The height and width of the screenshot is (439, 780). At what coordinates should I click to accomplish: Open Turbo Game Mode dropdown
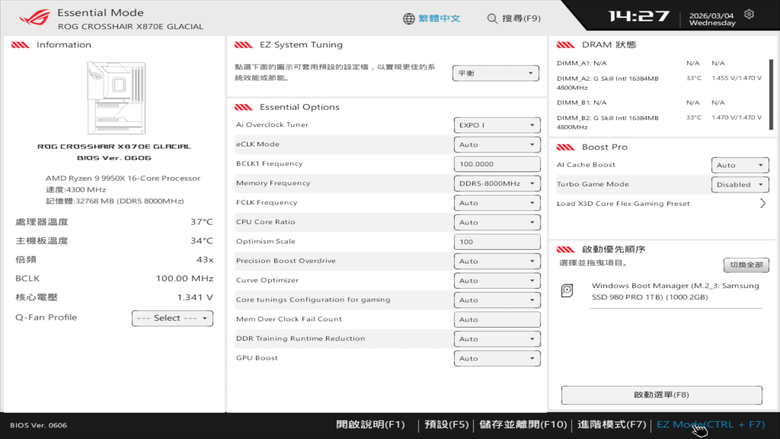[x=740, y=184]
